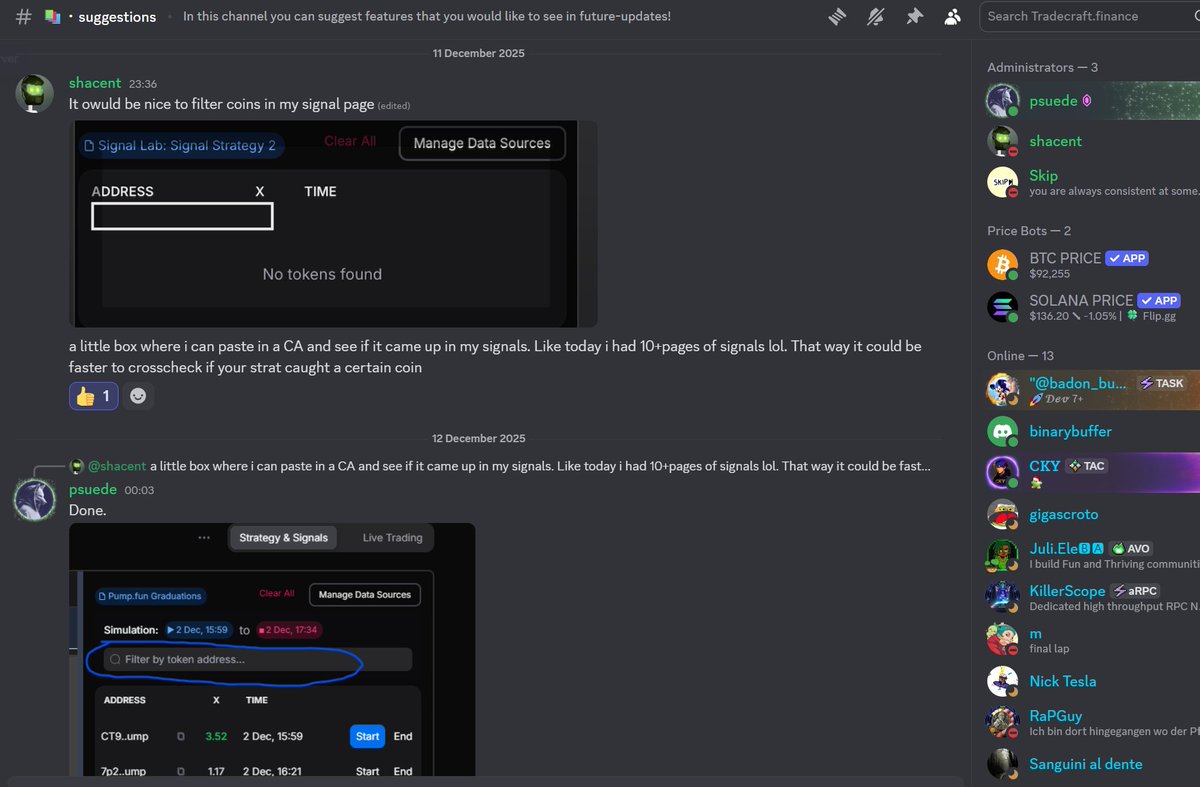Toggle the member list people icon

click(952, 16)
